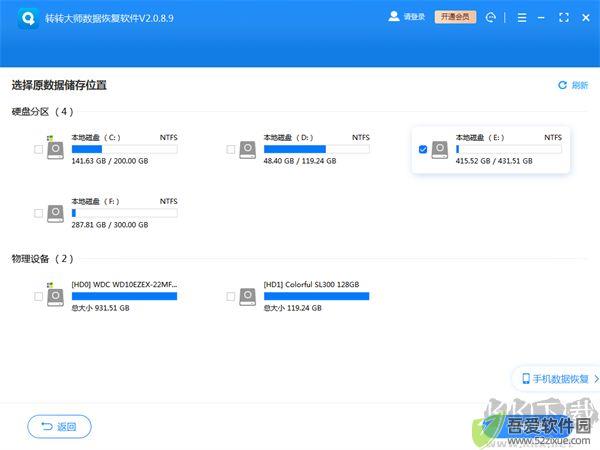Viewport: 600px width, 450px height.
Task: Check the local disk C: checkbox
Action: point(38,149)
